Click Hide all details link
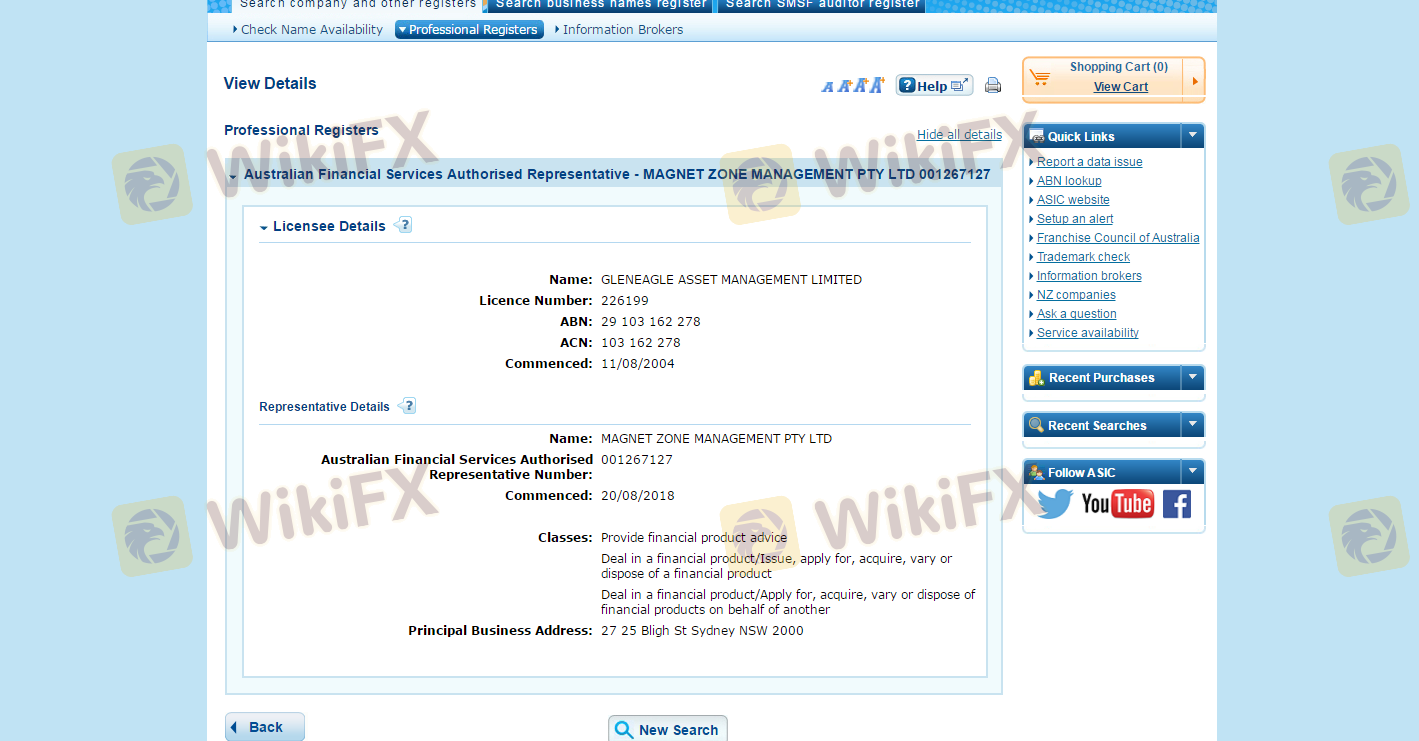The image size is (1419, 741). click(959, 135)
